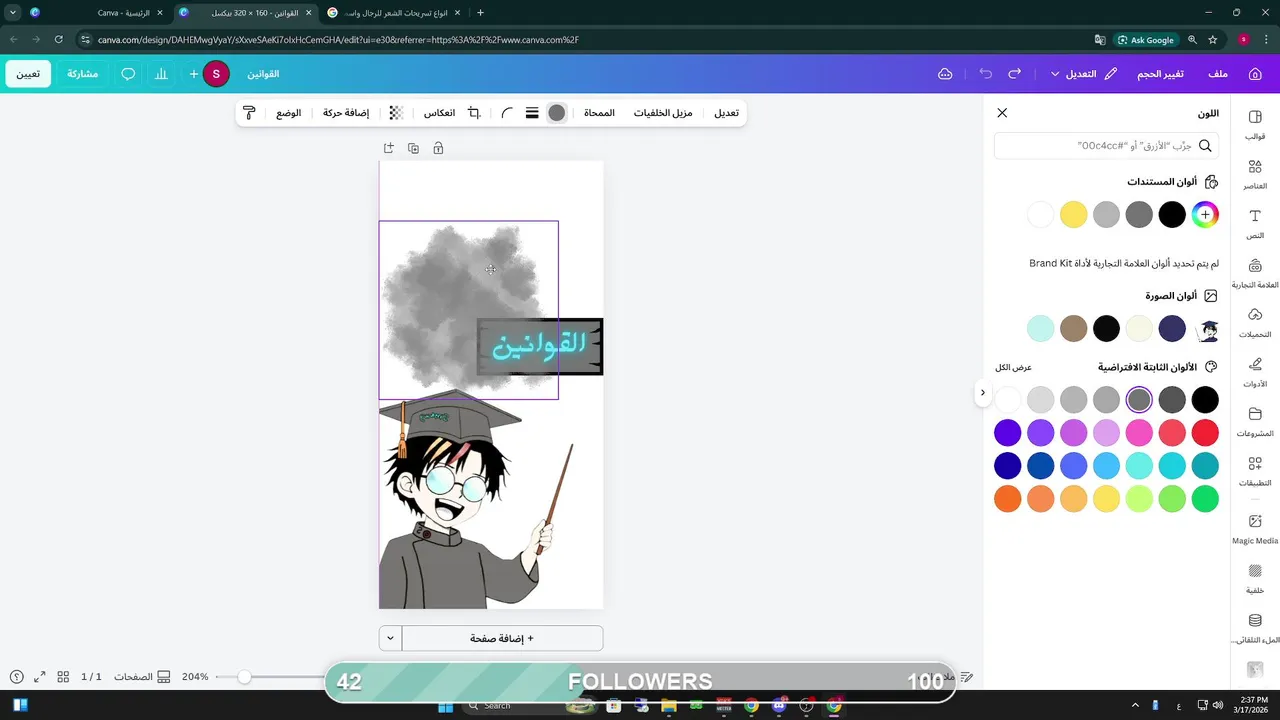Pick red swatch in default colors
This screenshot has height=720, width=1280.
click(1205, 432)
